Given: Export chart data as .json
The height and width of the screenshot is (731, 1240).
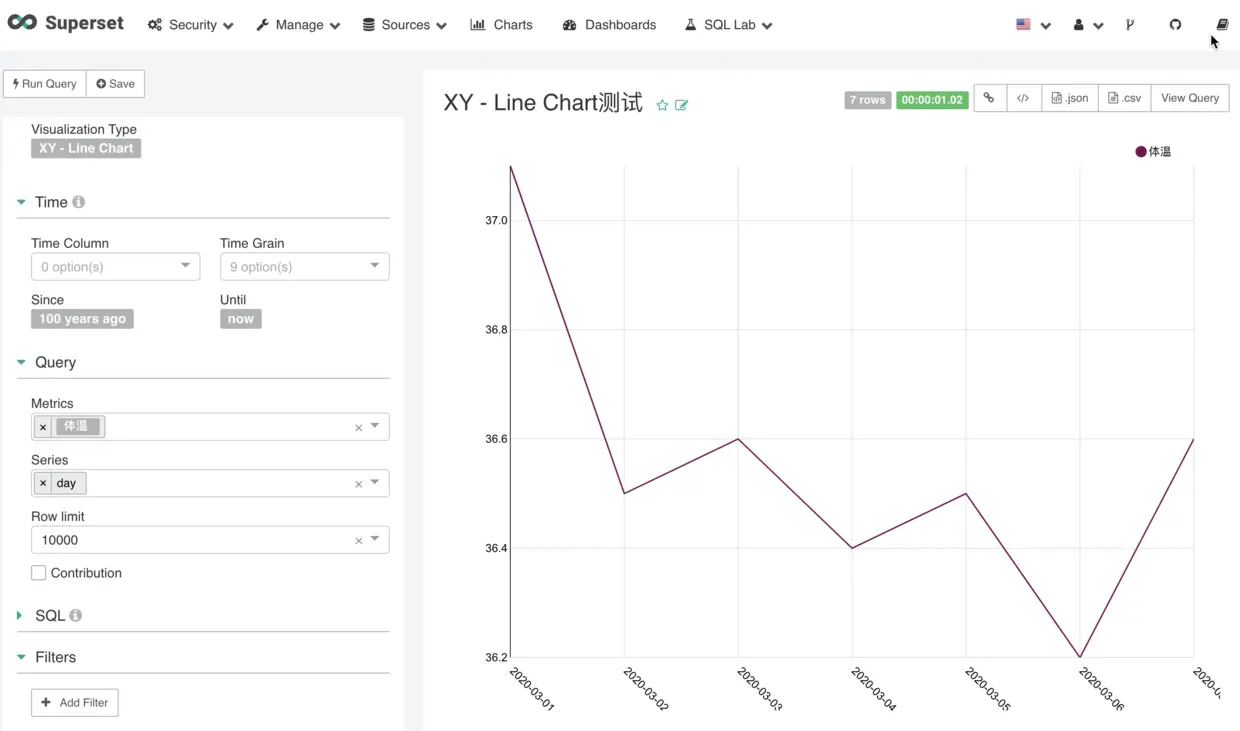Looking at the screenshot, I should point(1070,98).
